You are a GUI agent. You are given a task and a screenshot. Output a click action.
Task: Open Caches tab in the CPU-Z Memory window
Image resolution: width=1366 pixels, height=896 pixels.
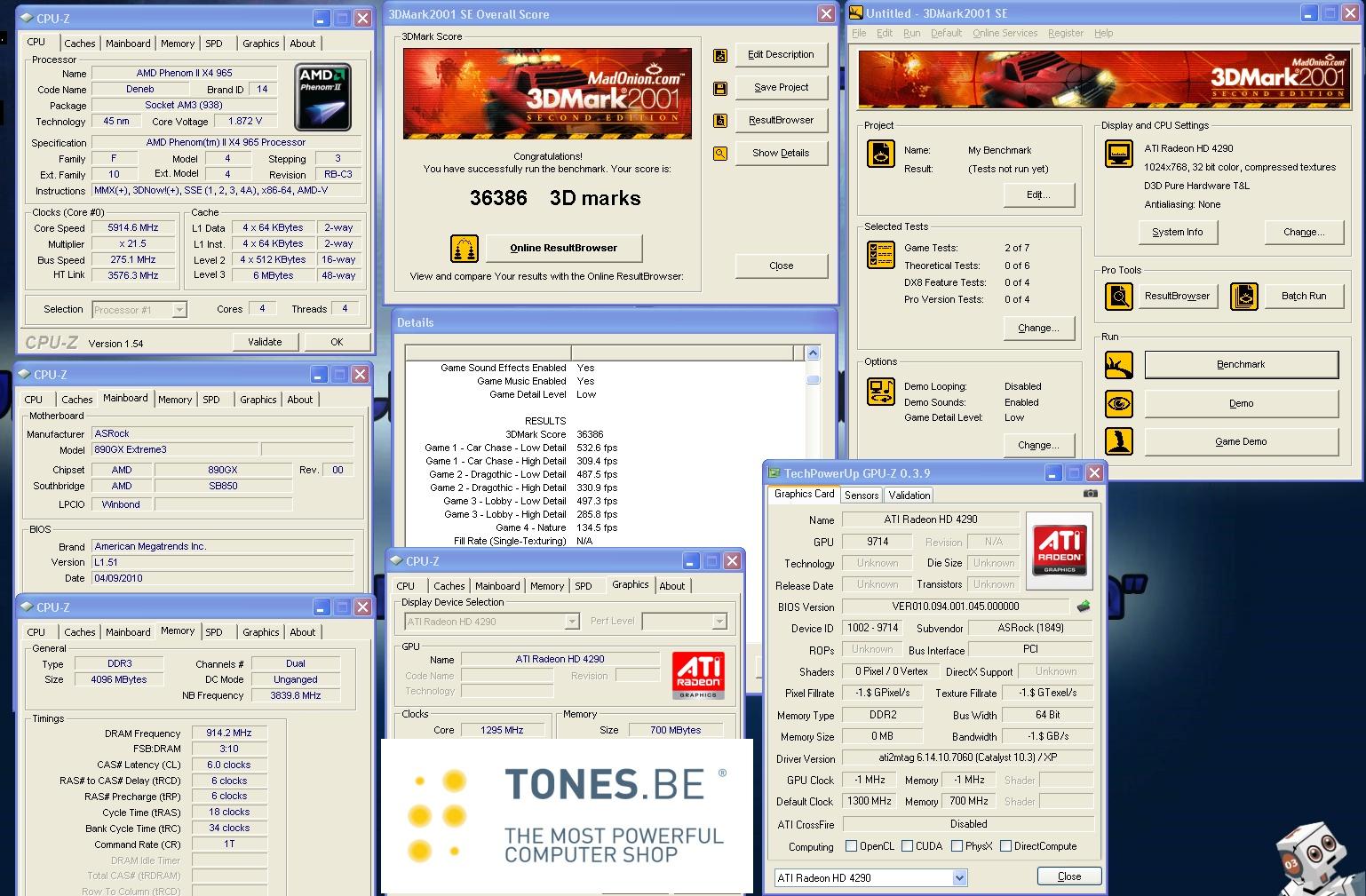point(80,632)
